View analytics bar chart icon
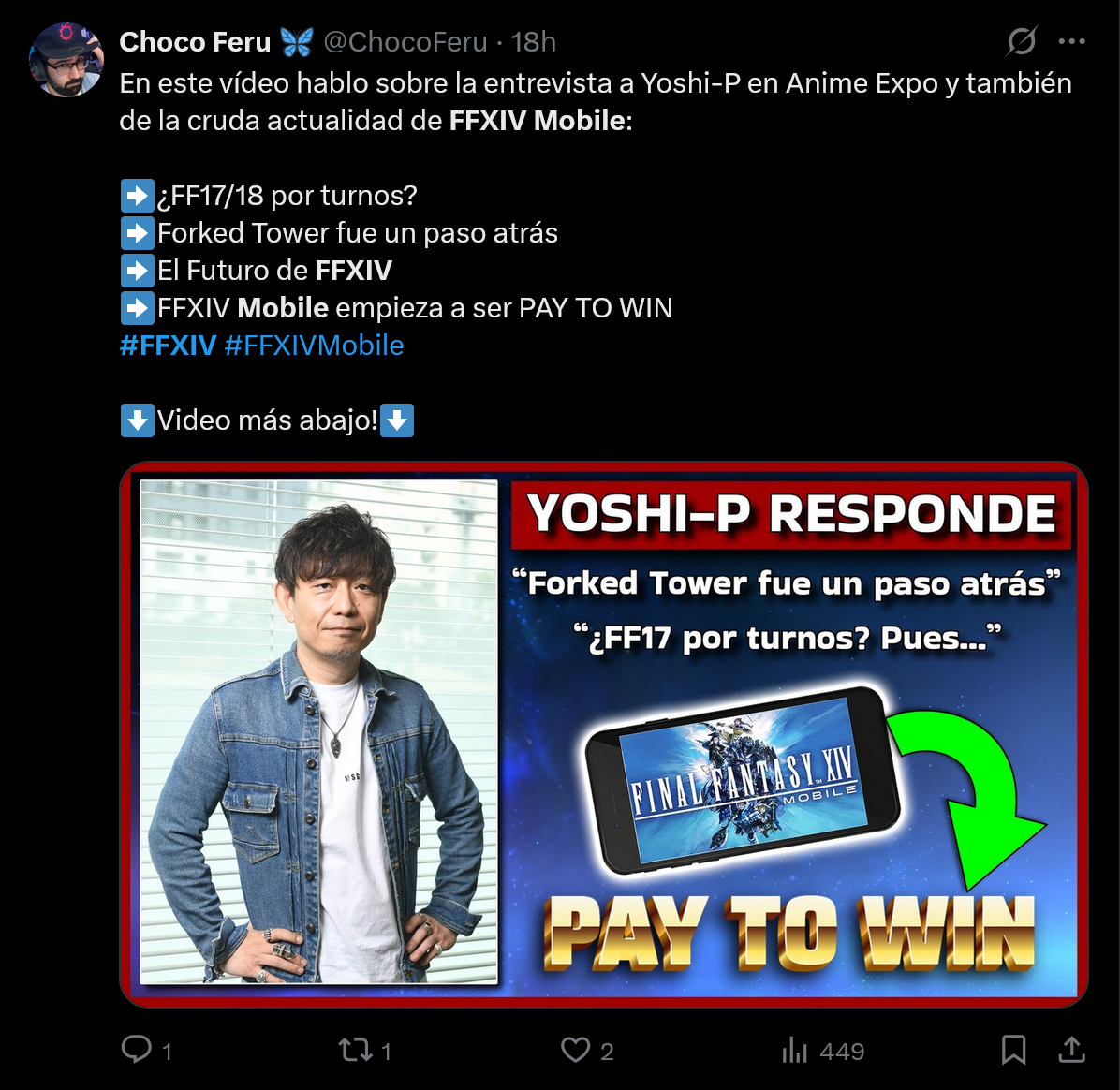Image resolution: width=1120 pixels, height=1090 pixels. coord(794,1050)
